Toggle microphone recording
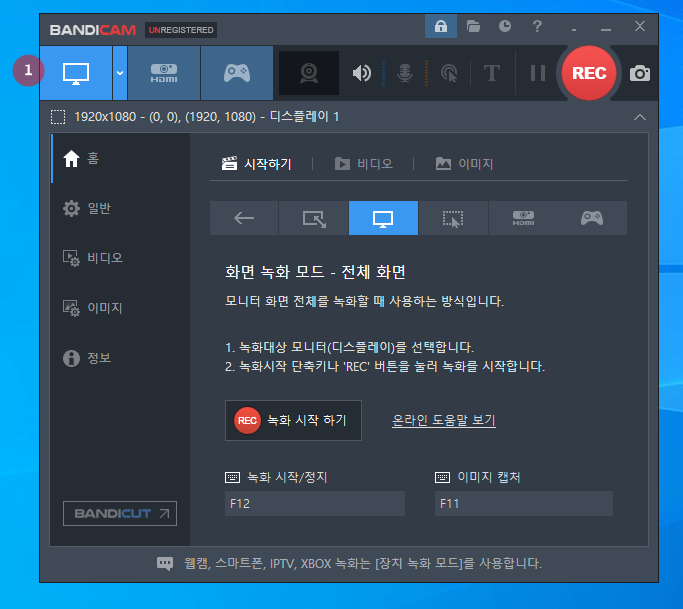The height and width of the screenshot is (609, 683). 405,73
